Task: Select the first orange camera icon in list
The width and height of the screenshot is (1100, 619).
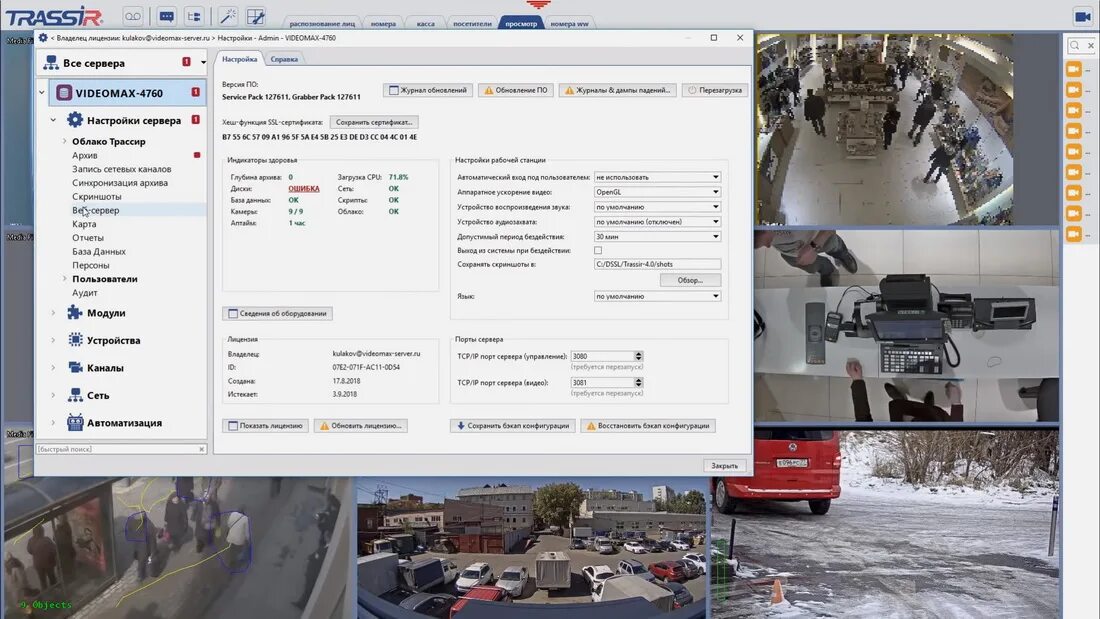Action: [x=1073, y=69]
